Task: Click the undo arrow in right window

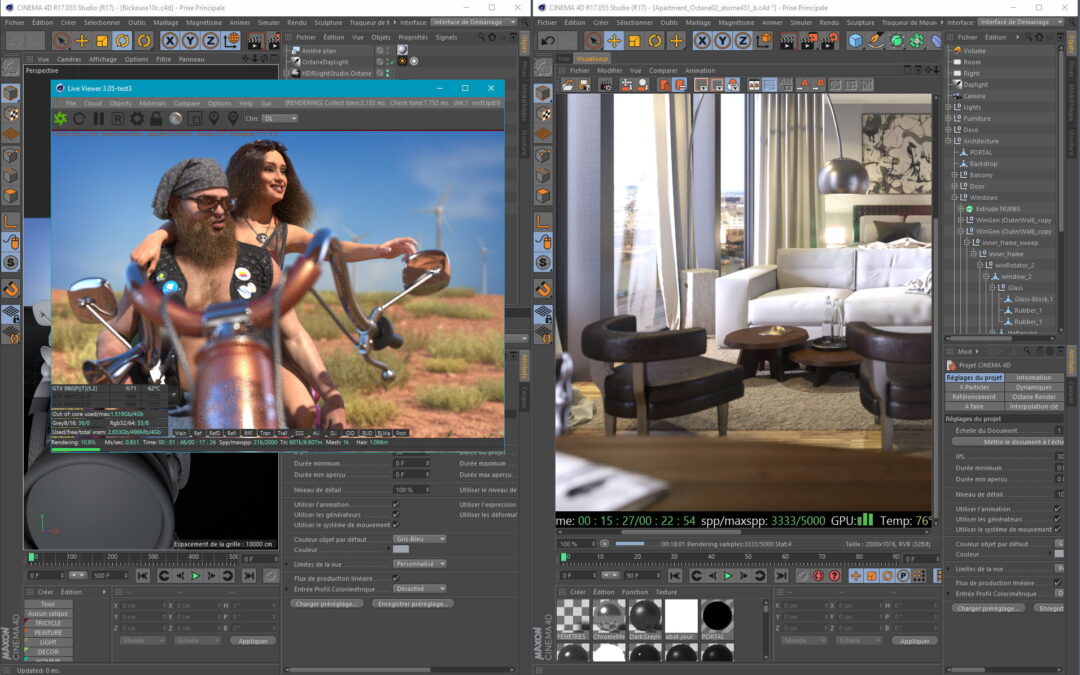Action: (547, 41)
